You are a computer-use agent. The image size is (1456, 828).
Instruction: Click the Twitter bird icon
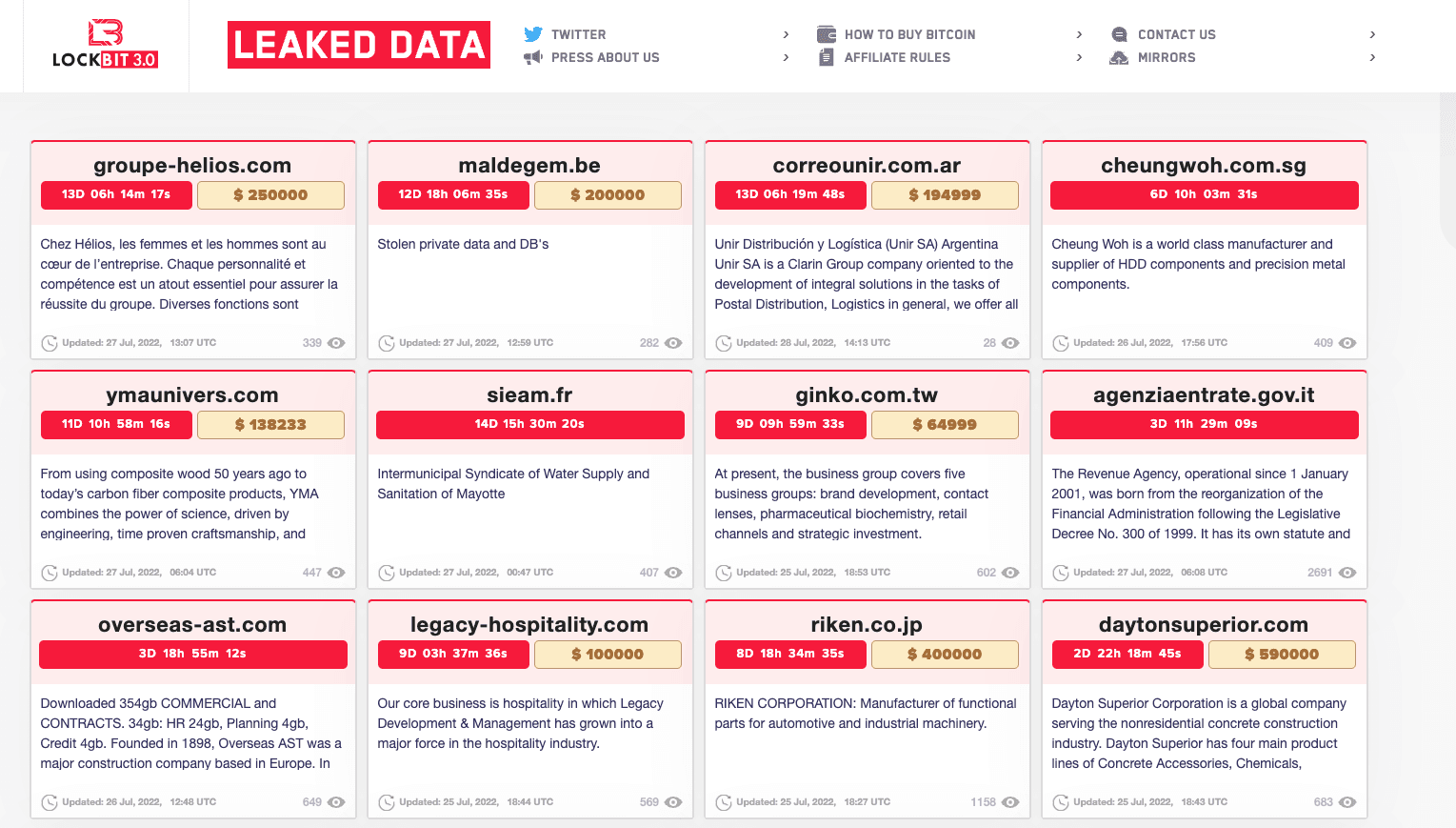[x=533, y=34]
